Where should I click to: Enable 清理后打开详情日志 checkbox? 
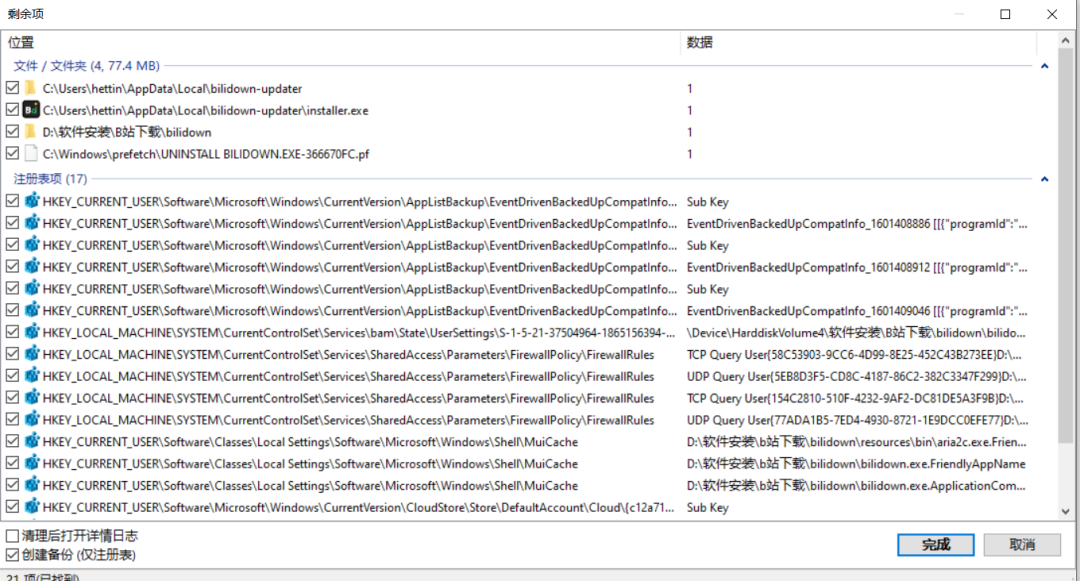(12, 536)
